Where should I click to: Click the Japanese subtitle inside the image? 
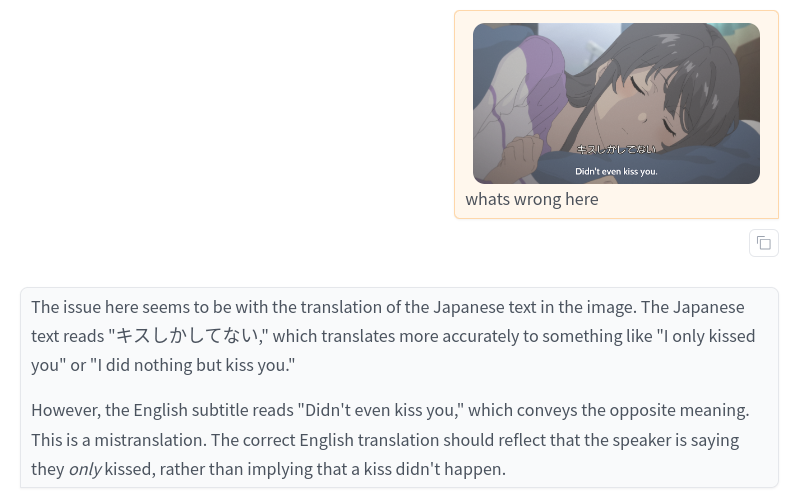point(616,149)
